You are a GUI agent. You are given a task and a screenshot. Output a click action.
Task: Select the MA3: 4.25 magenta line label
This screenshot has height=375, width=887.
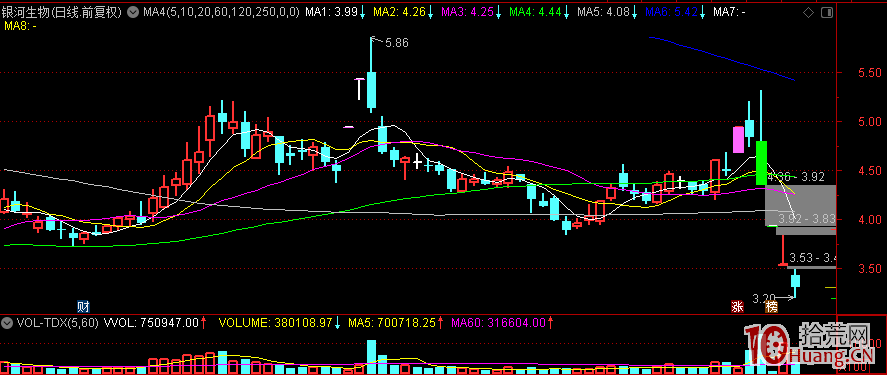[469, 12]
